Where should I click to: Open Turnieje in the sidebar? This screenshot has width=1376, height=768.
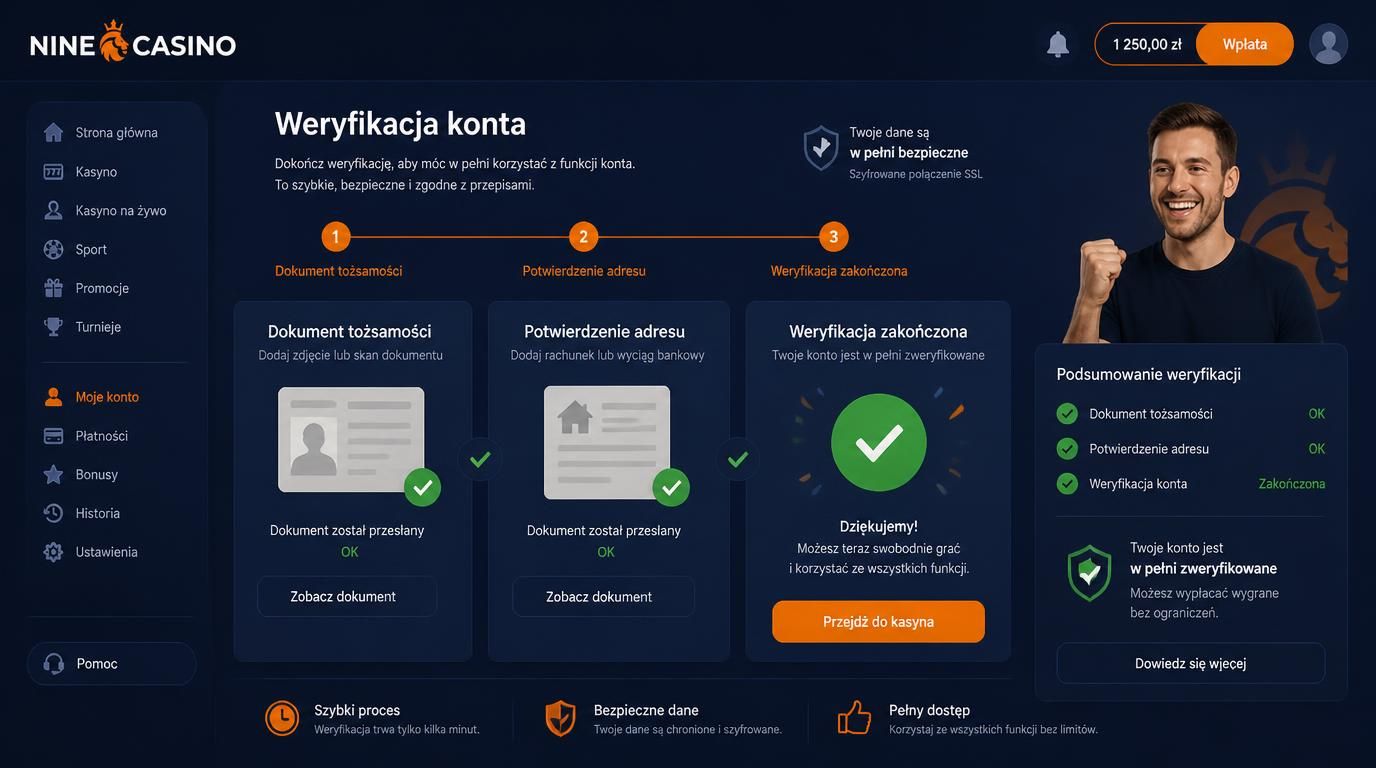(x=98, y=326)
